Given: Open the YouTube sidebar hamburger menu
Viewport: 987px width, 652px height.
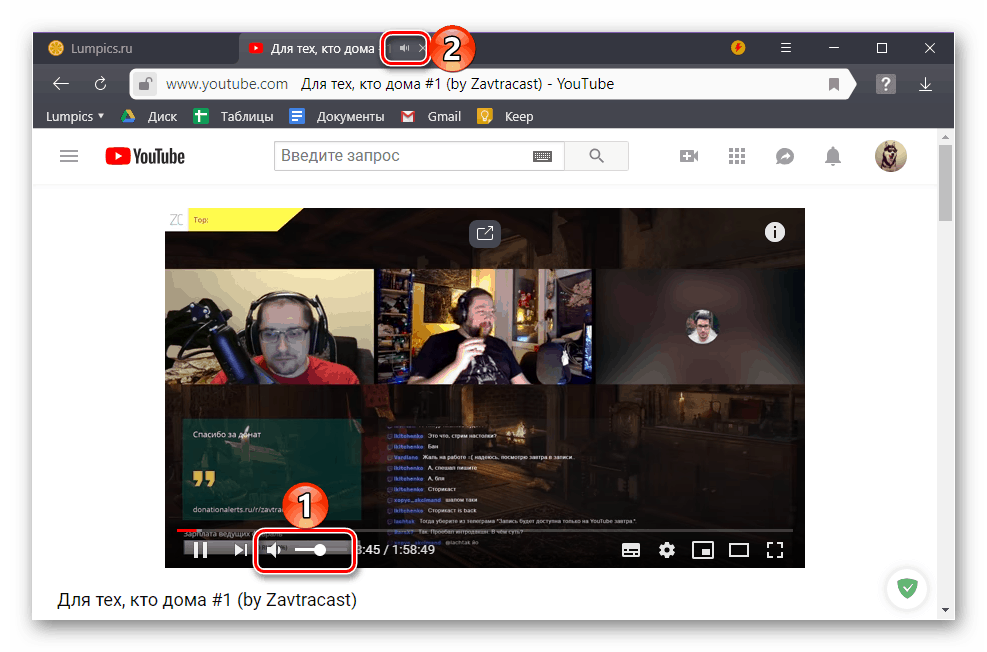Looking at the screenshot, I should point(68,155).
